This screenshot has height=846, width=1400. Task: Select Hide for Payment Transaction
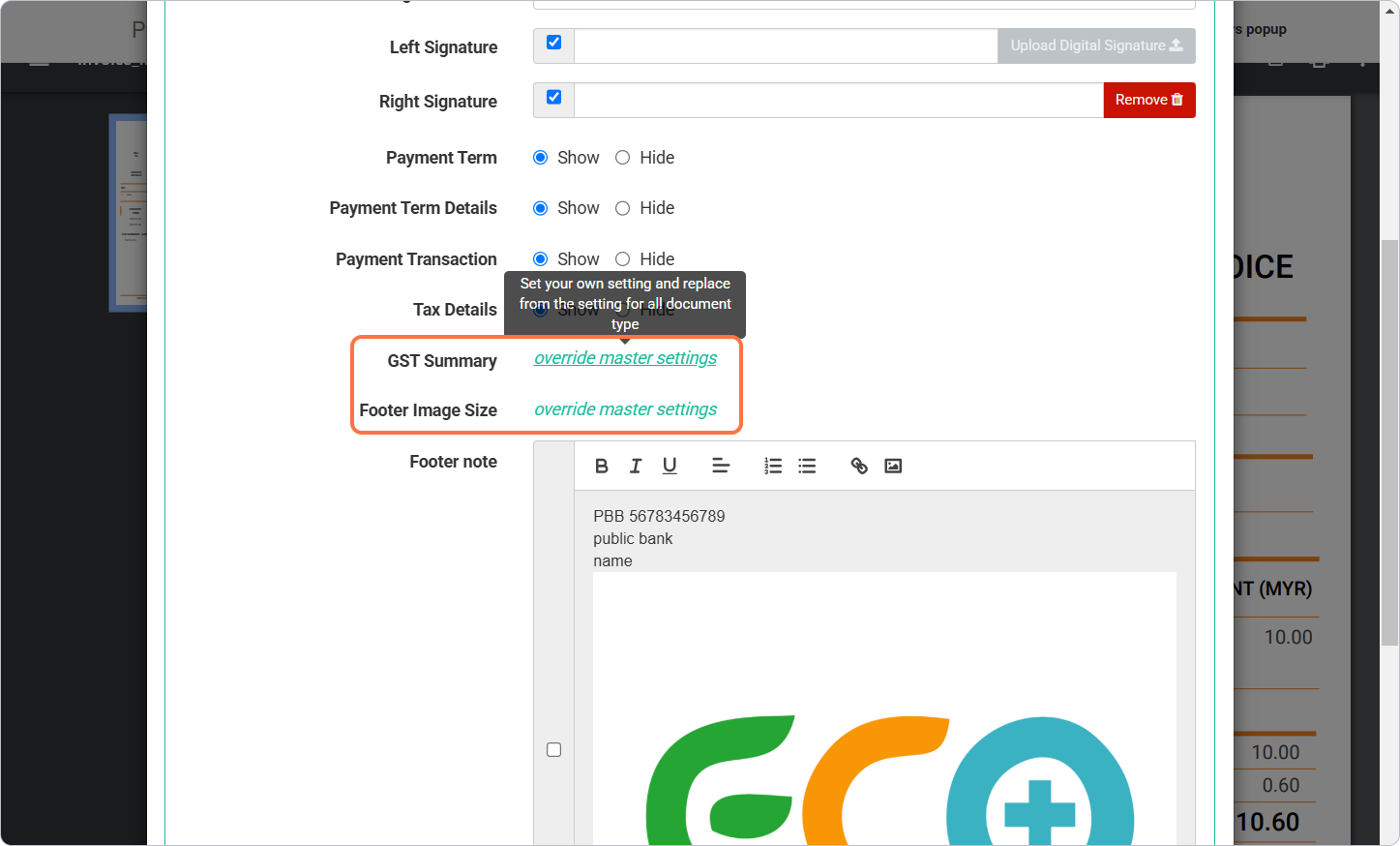tap(623, 259)
